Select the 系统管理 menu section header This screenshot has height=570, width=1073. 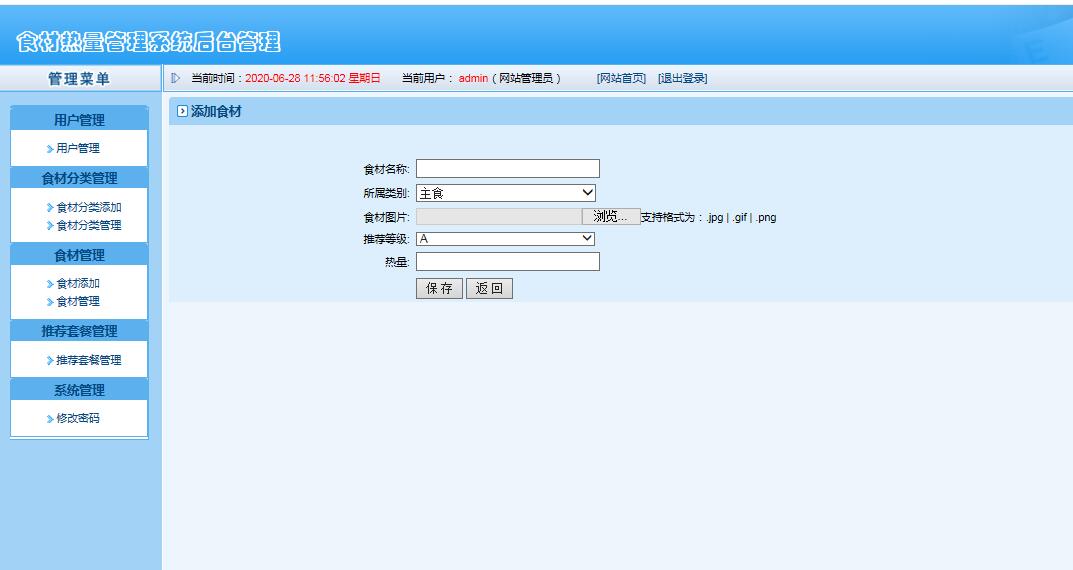79,390
